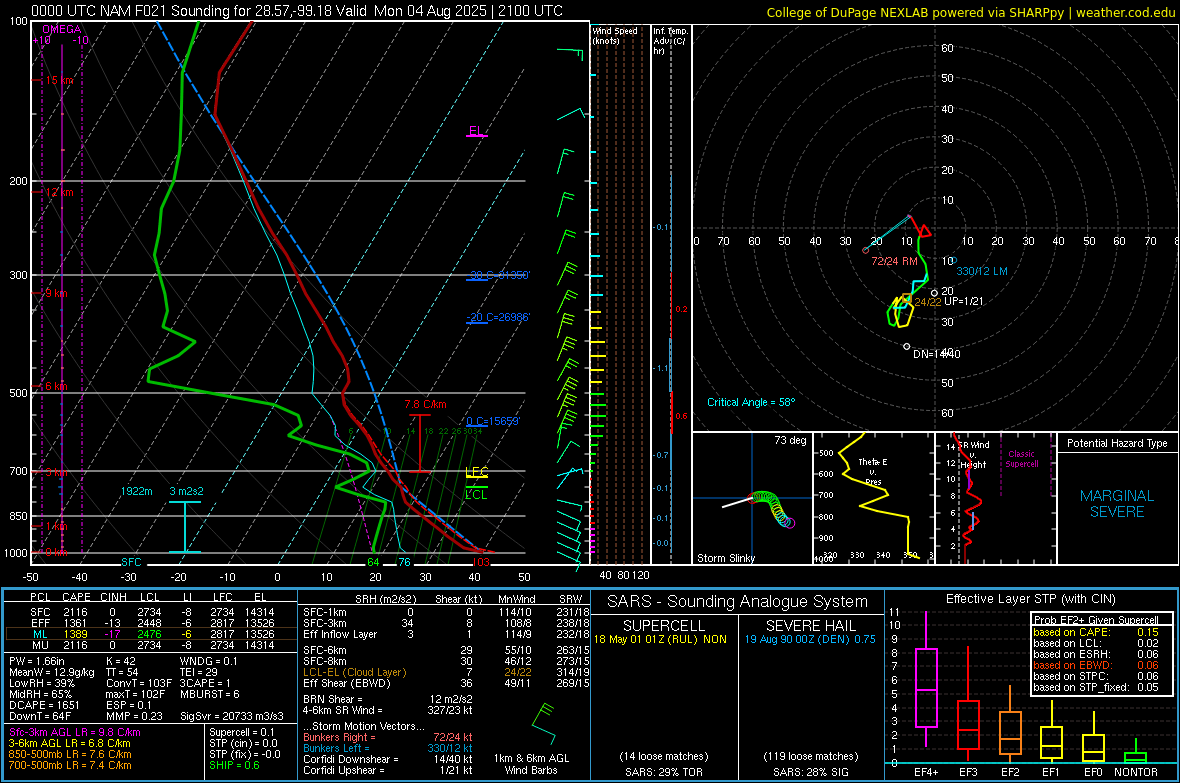This screenshot has height=783, width=1180.
Task: Click the SR Wind v. Height panel label
Action: (973, 455)
